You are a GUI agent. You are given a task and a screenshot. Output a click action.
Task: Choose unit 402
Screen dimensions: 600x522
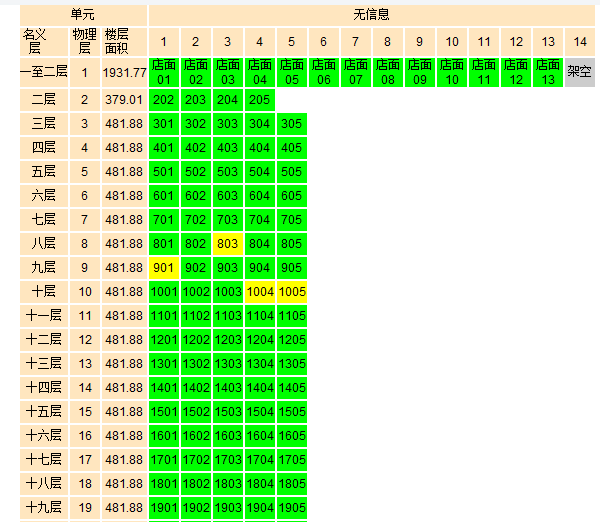(196, 148)
